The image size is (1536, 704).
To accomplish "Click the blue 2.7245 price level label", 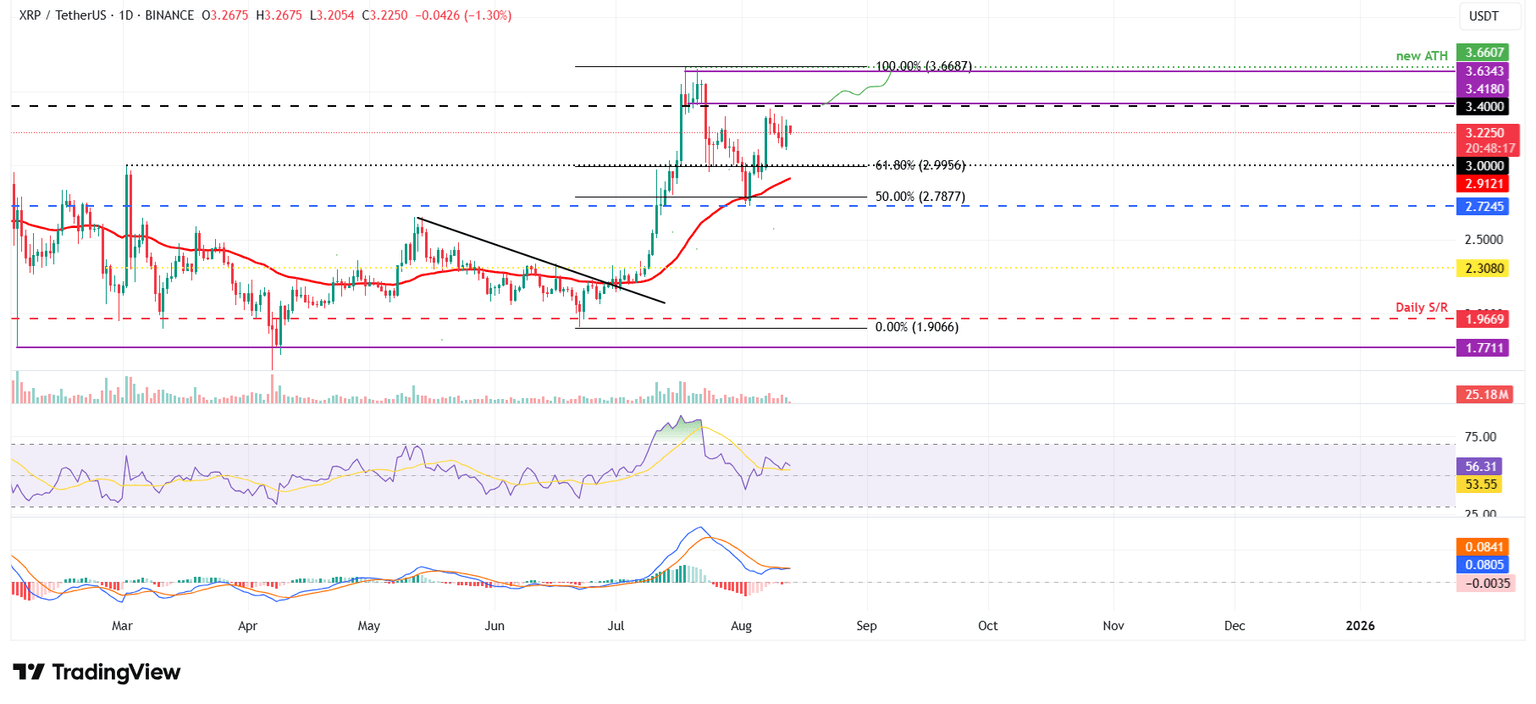I will click(1485, 206).
